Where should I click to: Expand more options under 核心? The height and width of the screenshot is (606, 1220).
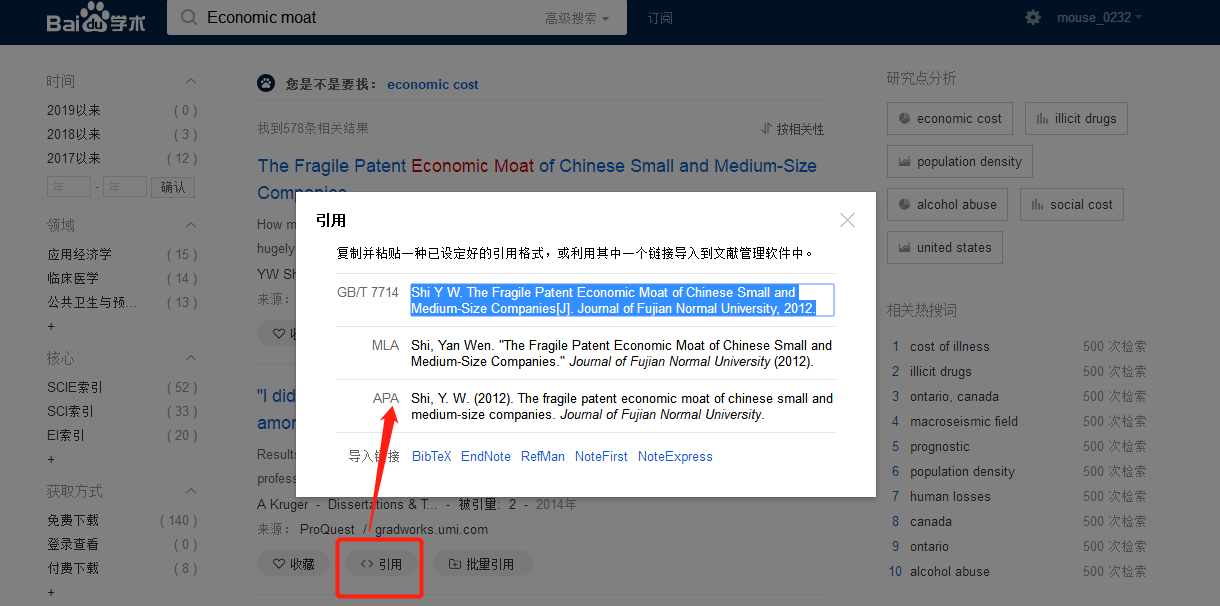click(x=51, y=459)
